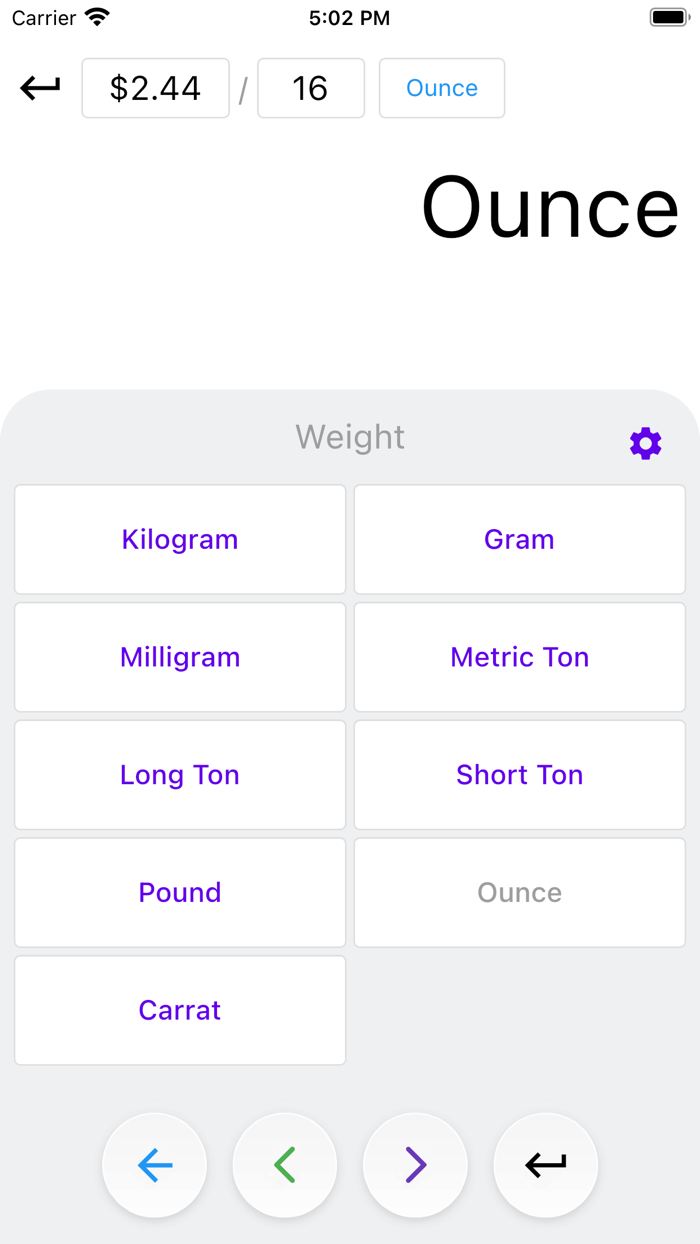The height and width of the screenshot is (1244, 700).
Task: Select the Carrat unit option
Action: (x=180, y=1010)
